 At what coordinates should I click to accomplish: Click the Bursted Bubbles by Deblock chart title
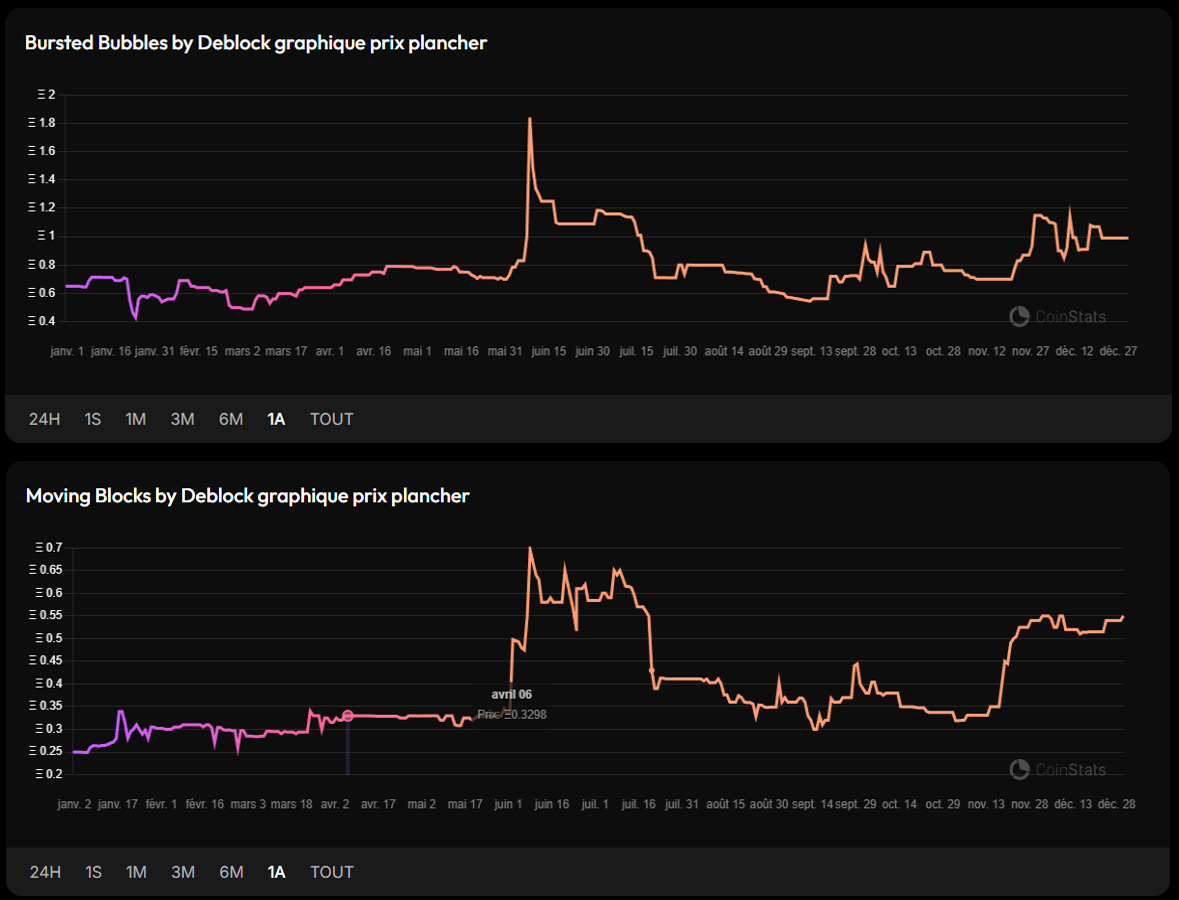click(255, 43)
